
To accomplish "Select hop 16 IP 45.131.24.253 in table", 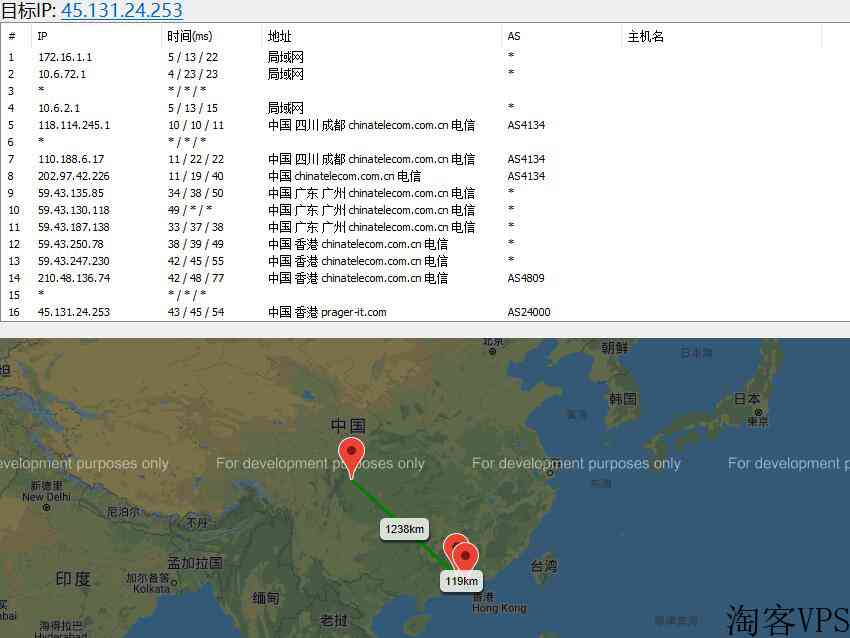I will coord(74,312).
